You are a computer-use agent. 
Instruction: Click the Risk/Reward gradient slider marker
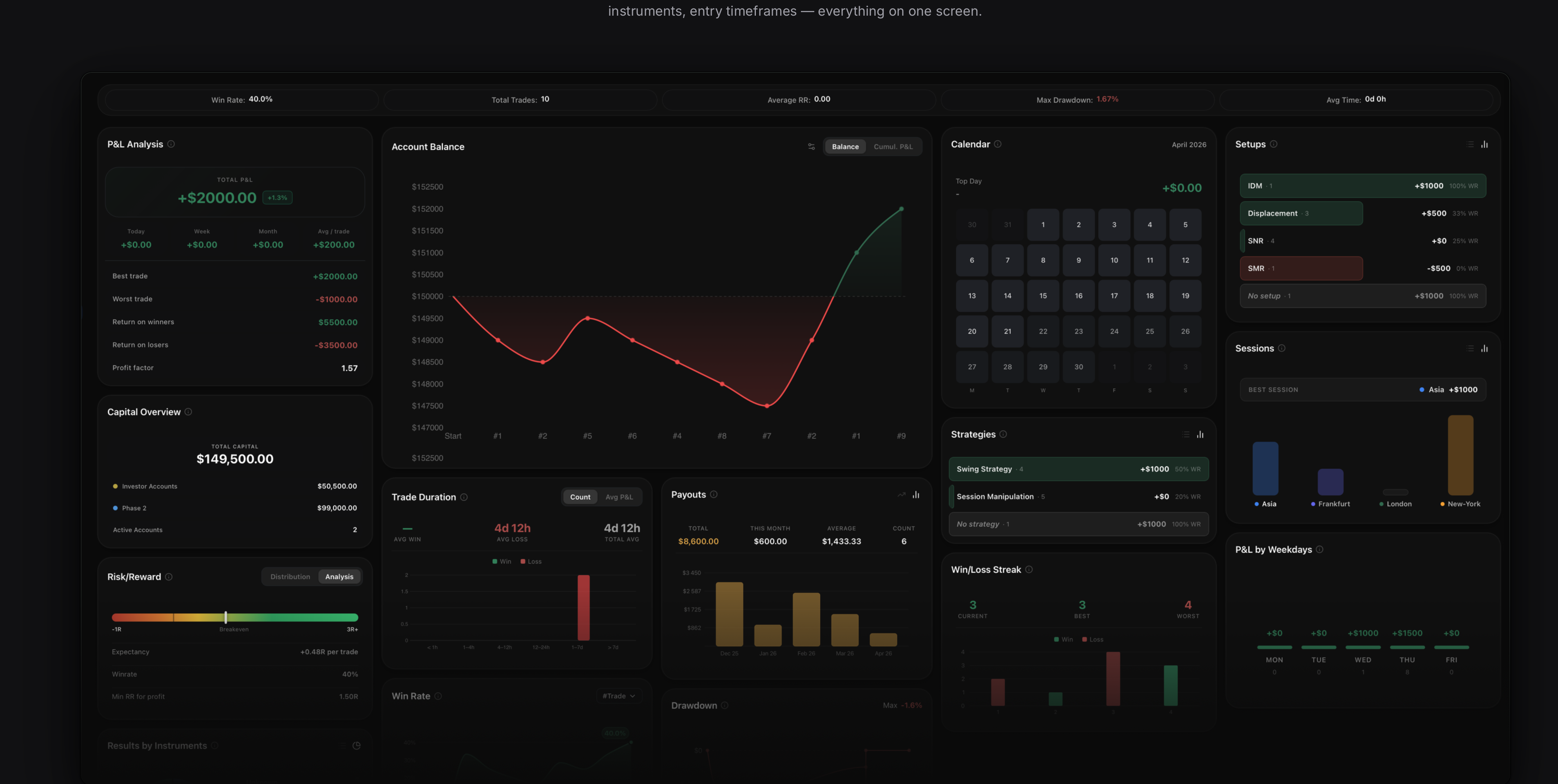[226, 617]
